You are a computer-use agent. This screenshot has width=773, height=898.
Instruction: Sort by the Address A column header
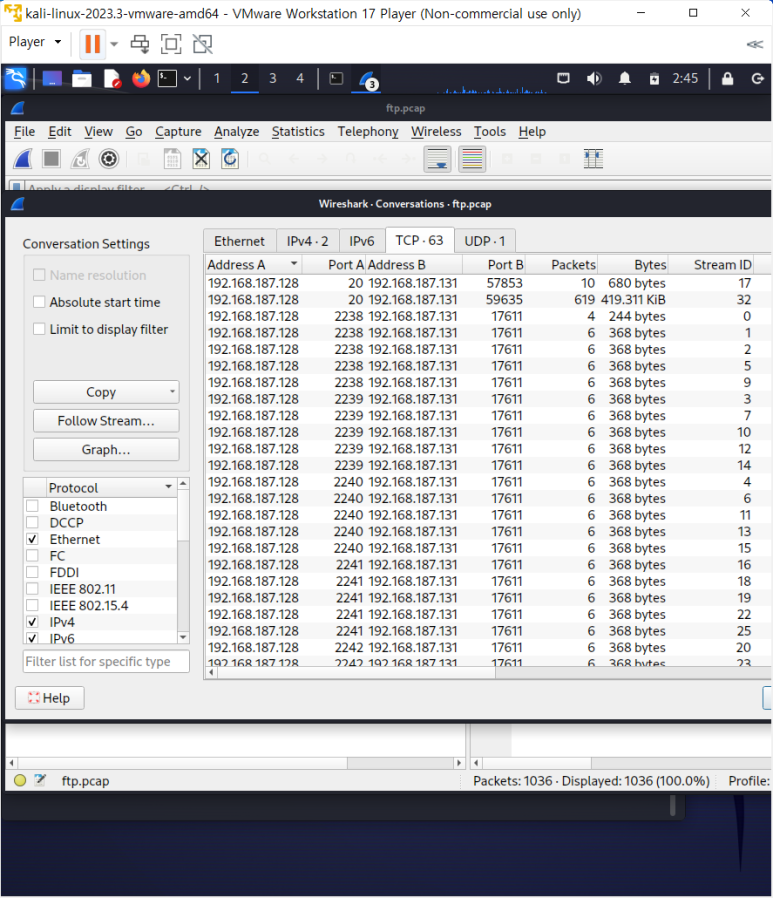(x=253, y=265)
